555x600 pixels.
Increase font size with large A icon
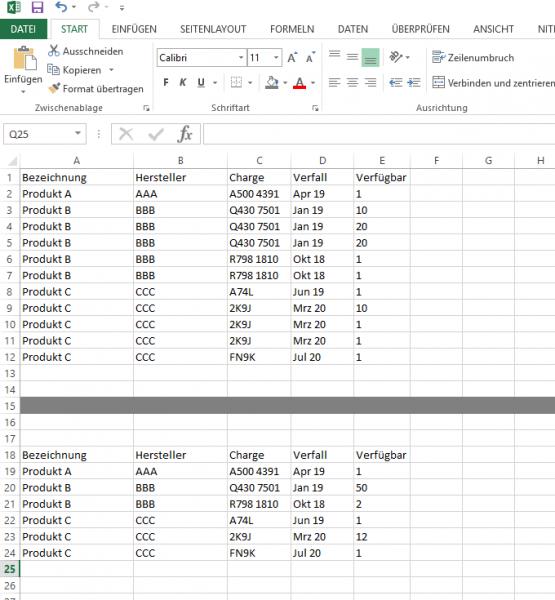click(x=292, y=58)
